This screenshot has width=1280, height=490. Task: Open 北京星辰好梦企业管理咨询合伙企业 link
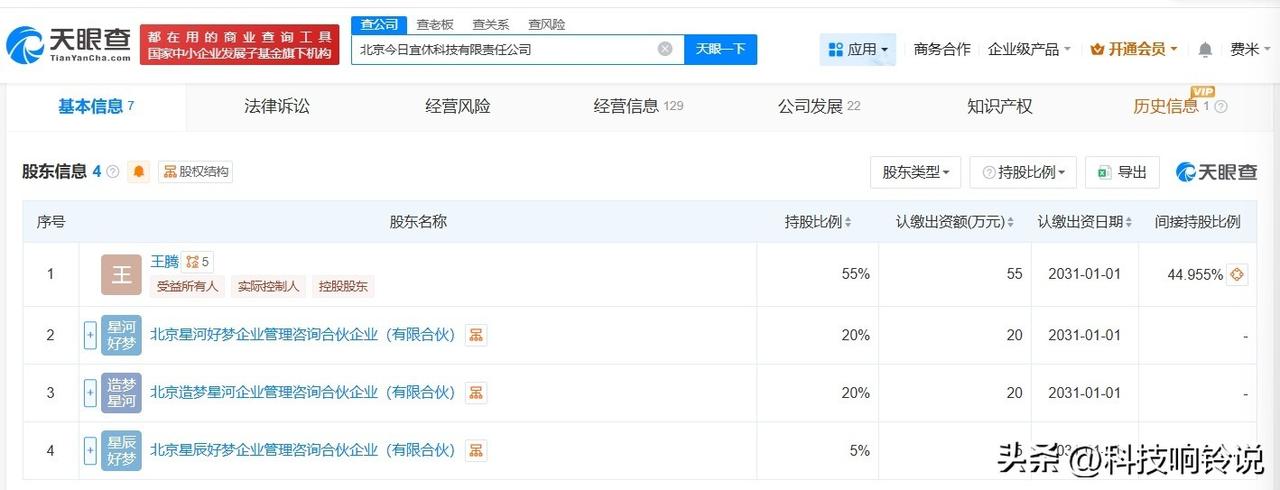[303, 451]
